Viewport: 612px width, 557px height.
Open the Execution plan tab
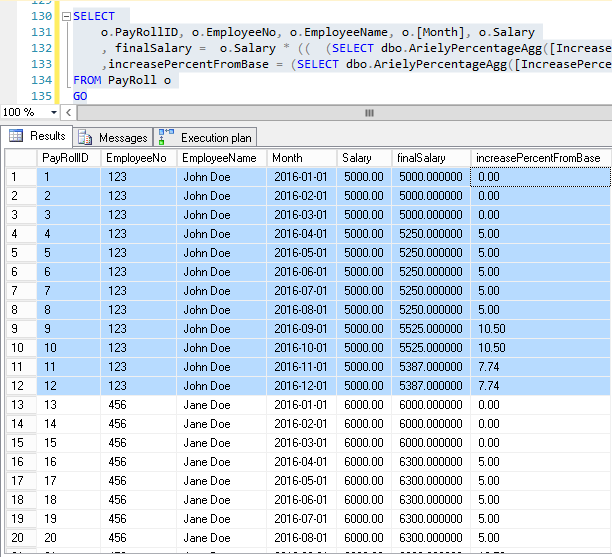tap(216, 137)
